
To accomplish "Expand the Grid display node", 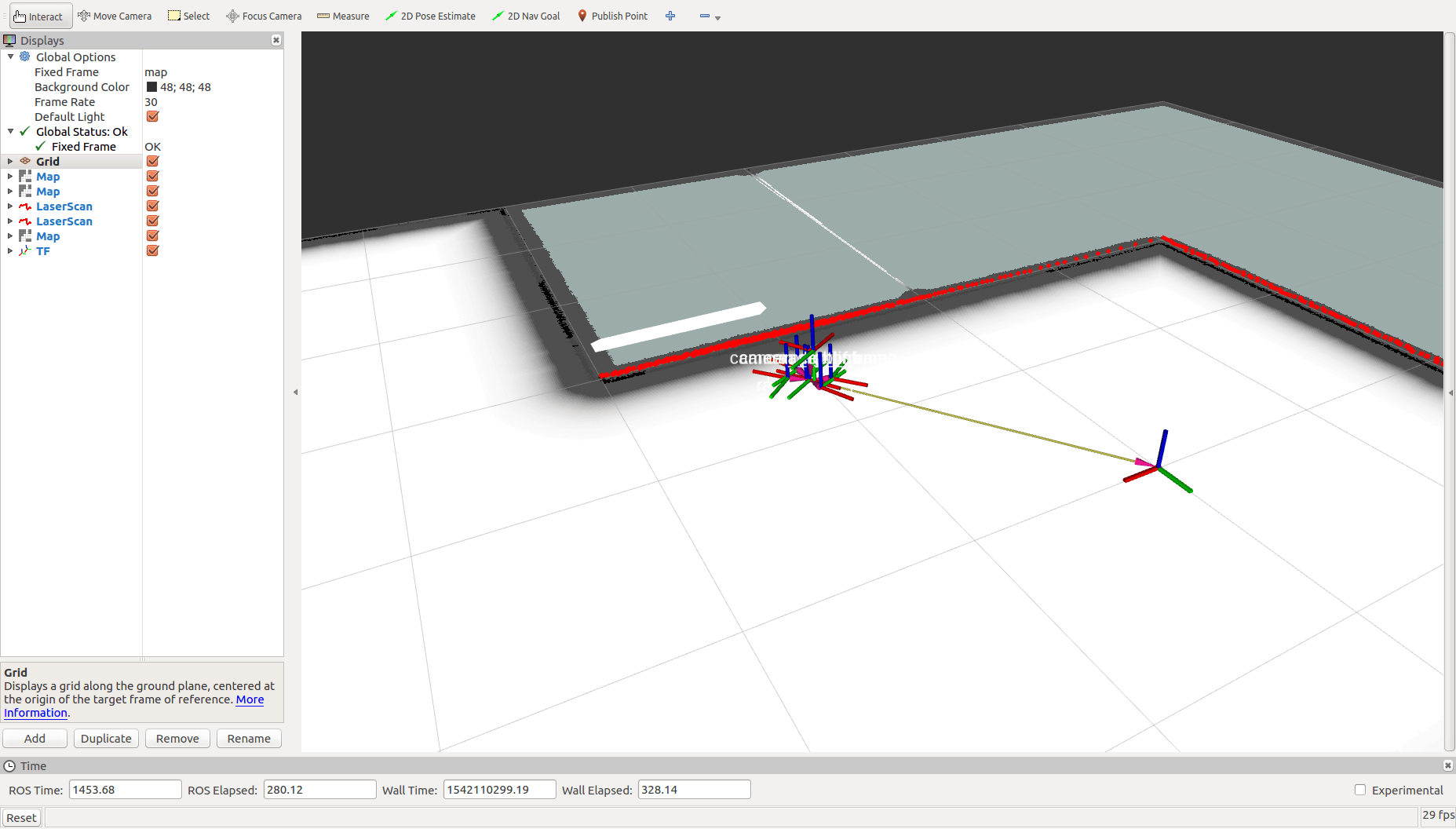I will [10, 161].
